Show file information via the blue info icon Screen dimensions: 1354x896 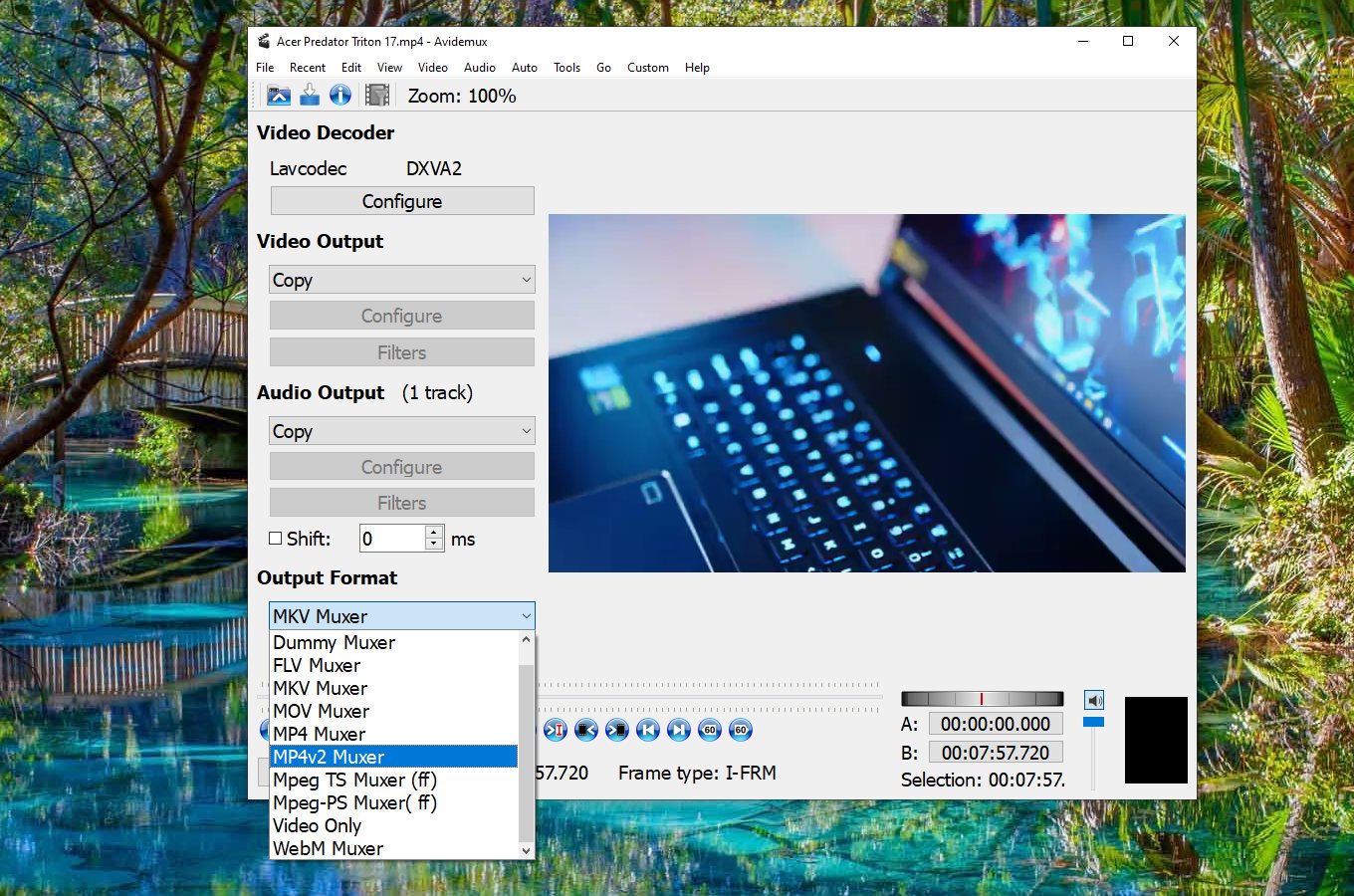point(340,96)
